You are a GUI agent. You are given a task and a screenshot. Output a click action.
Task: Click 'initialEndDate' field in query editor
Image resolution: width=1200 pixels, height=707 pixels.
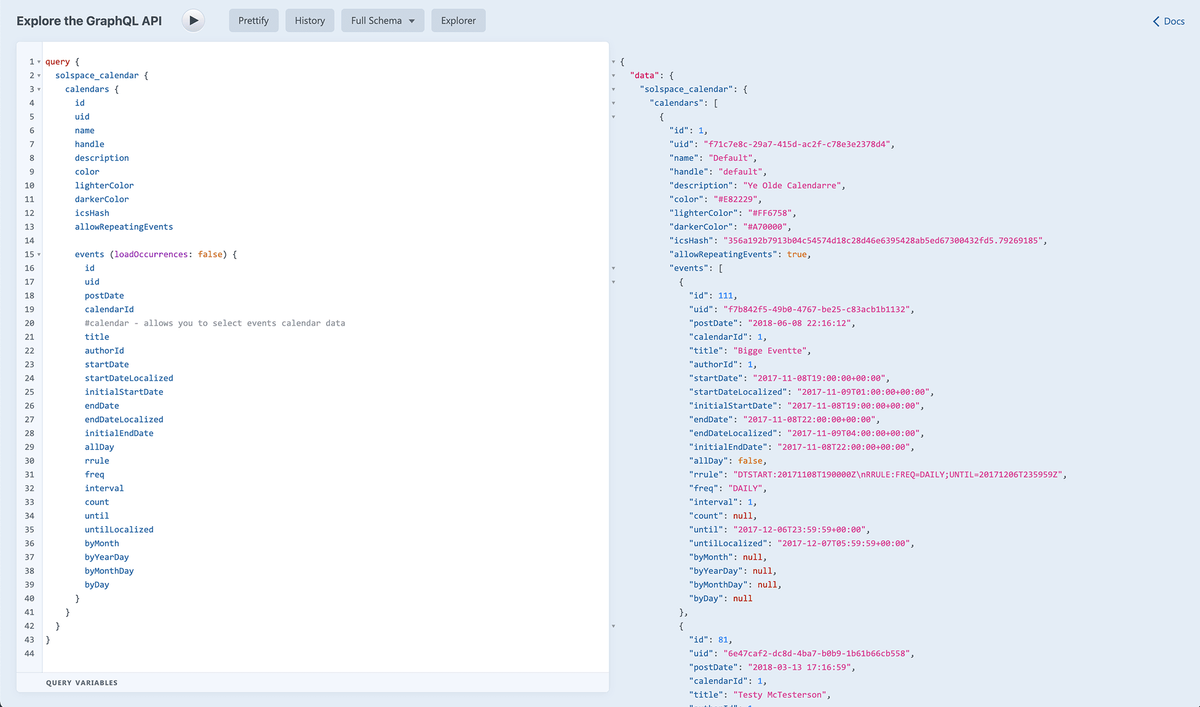click(119, 434)
